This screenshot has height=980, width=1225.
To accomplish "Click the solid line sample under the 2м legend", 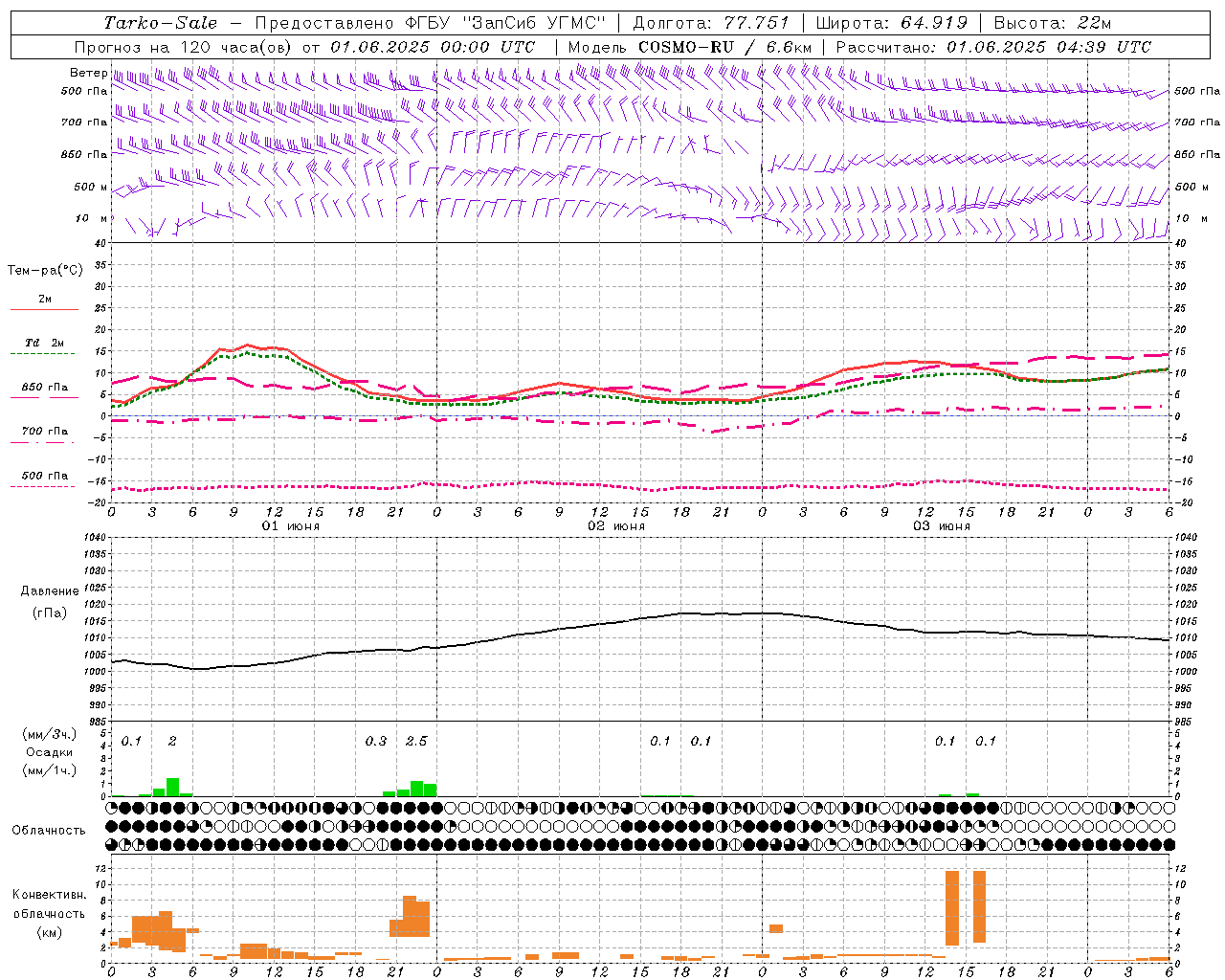I will point(44,310).
